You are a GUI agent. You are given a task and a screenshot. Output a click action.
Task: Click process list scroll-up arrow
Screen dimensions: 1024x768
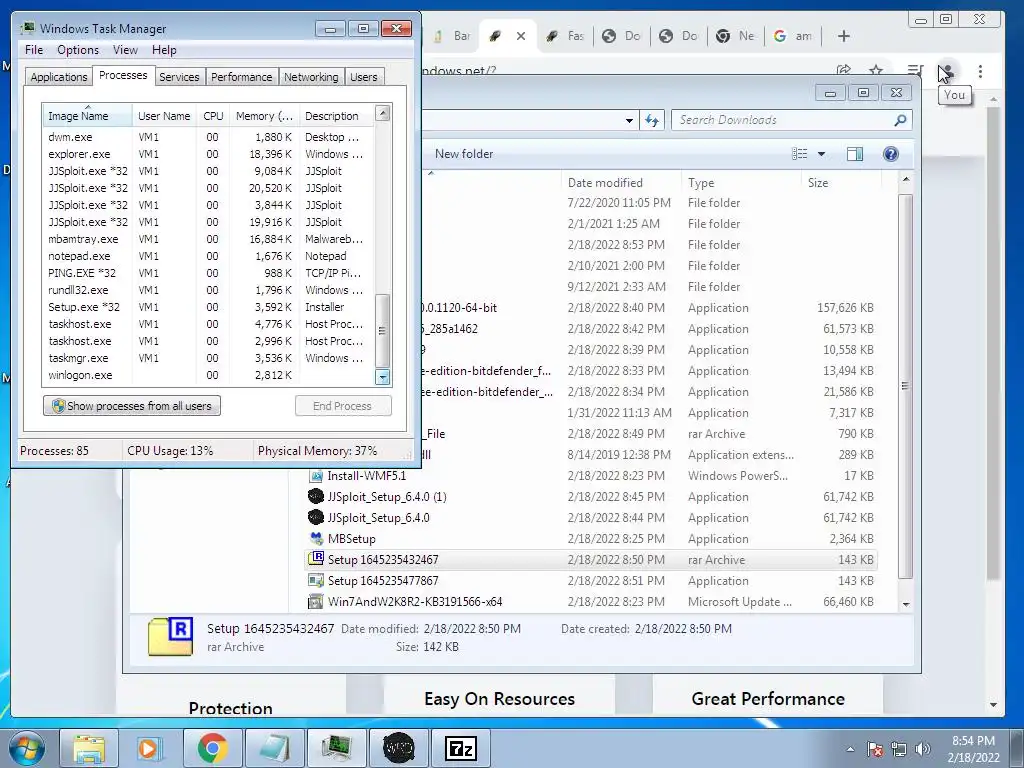pyautogui.click(x=383, y=114)
